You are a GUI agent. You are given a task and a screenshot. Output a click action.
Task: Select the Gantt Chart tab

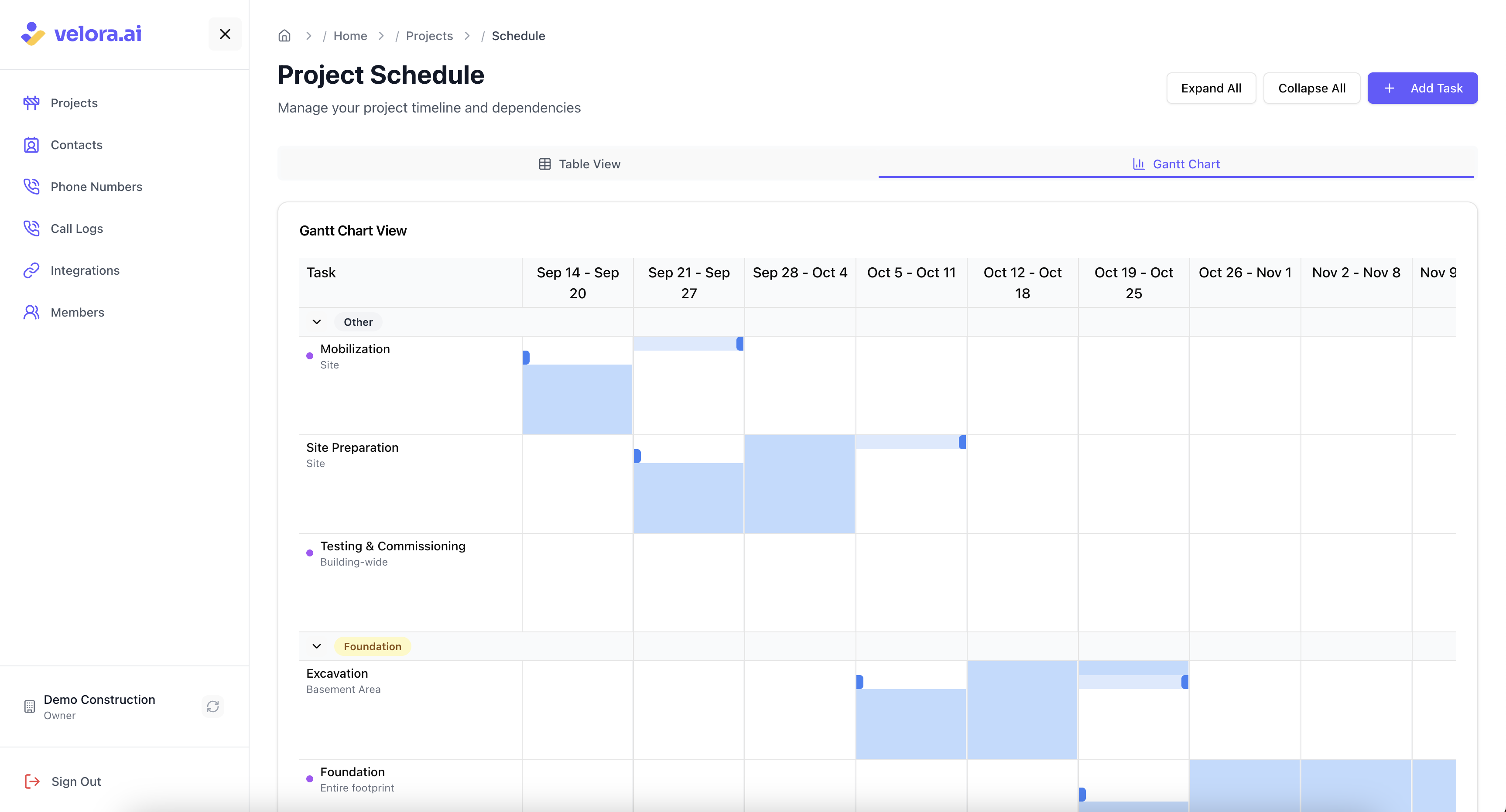pyautogui.click(x=1176, y=164)
